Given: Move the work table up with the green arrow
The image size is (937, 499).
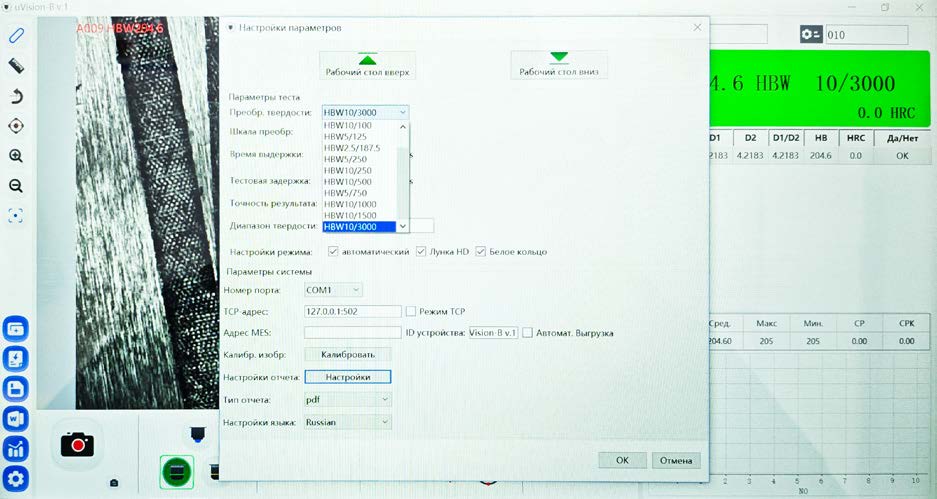Looking at the screenshot, I should (x=368, y=65).
